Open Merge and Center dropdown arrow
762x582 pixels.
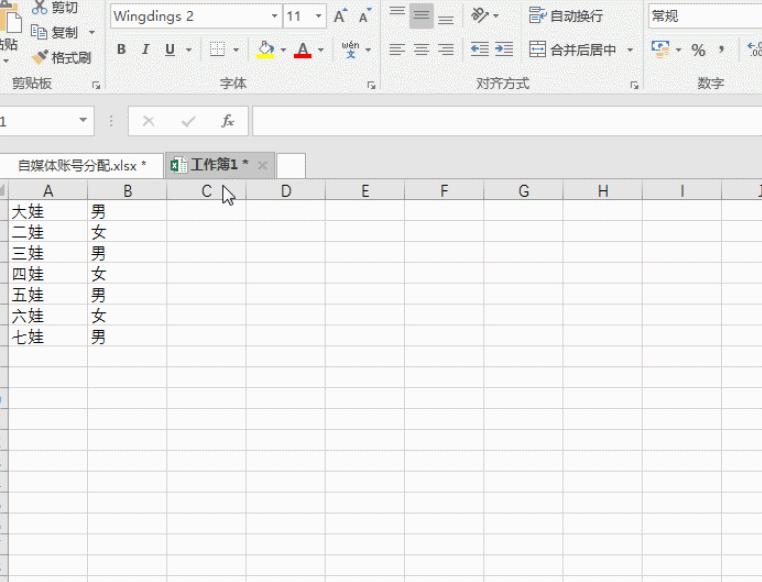pos(630,50)
